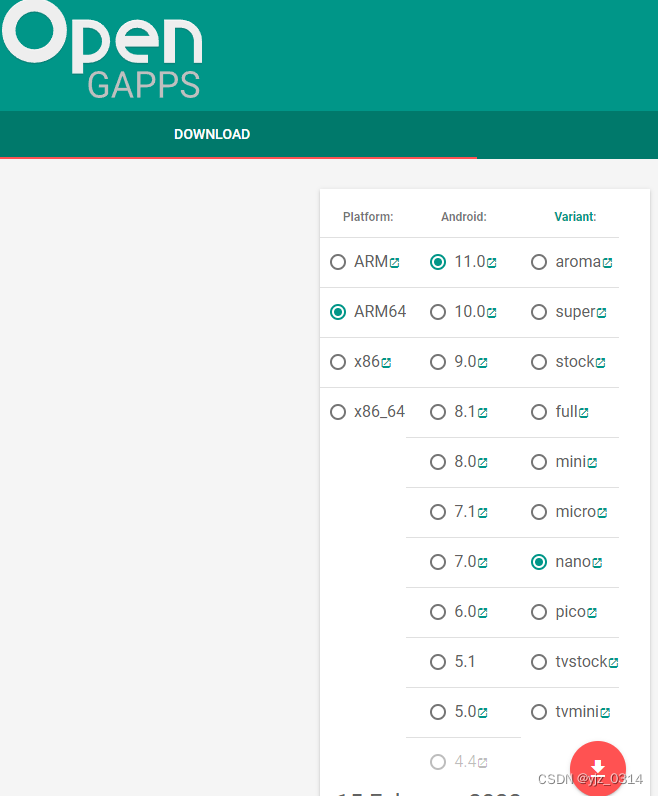Screen dimensions: 658x796
Task: Open the external link icon next to ARM
Action: click(394, 263)
